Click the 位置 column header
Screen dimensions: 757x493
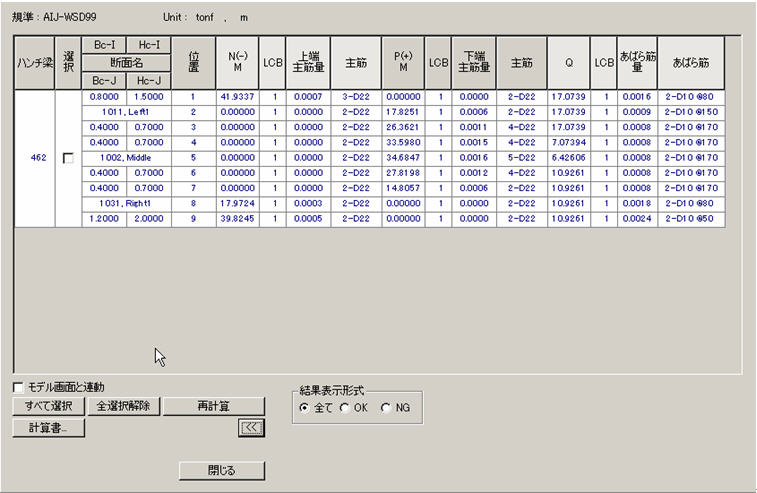[193, 63]
